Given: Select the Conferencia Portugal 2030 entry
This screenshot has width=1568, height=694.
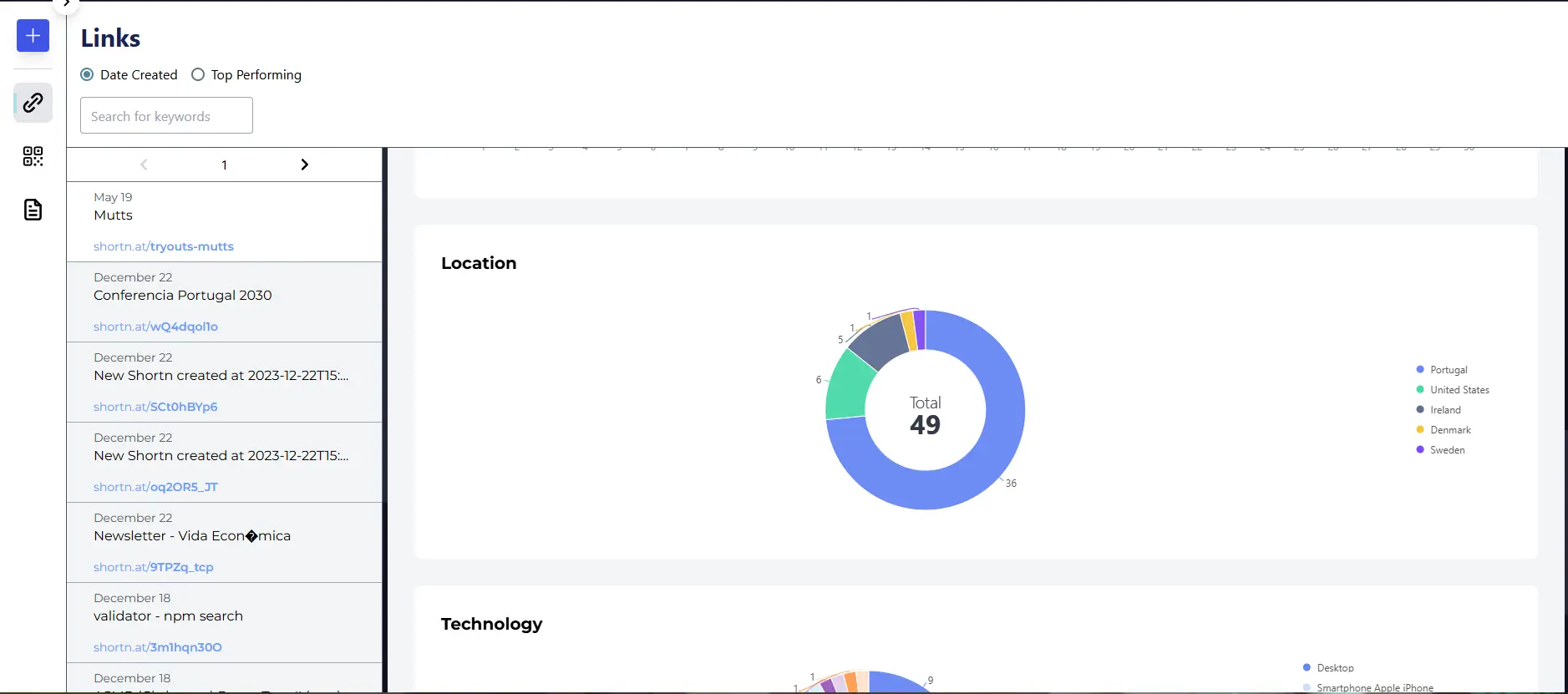Looking at the screenshot, I should pyautogui.click(x=183, y=296).
